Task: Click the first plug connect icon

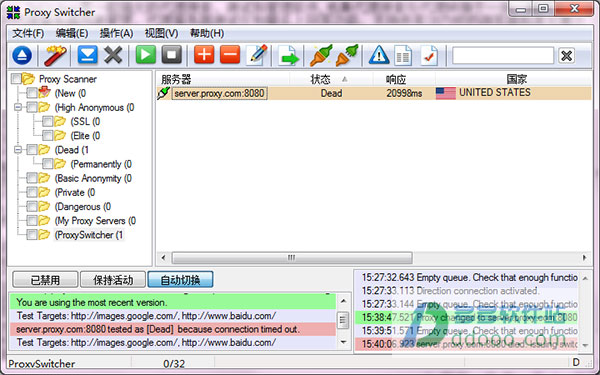Action: coord(321,55)
